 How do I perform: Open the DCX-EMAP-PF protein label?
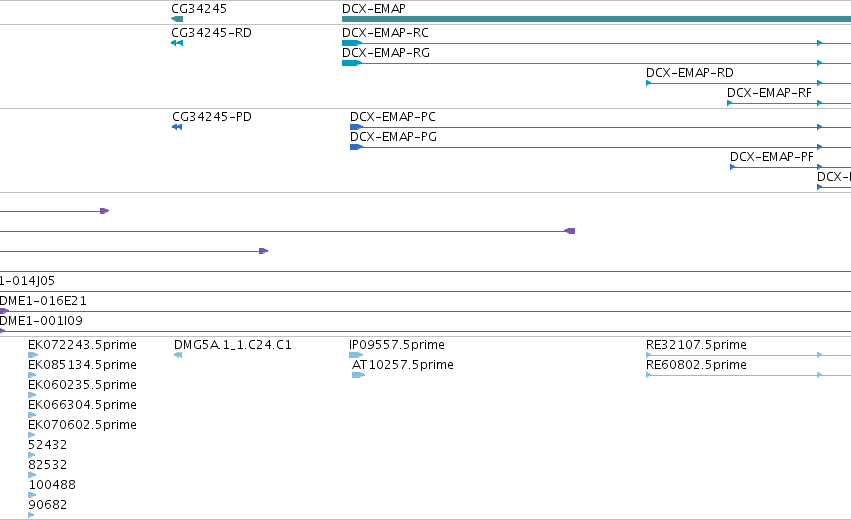pos(772,157)
